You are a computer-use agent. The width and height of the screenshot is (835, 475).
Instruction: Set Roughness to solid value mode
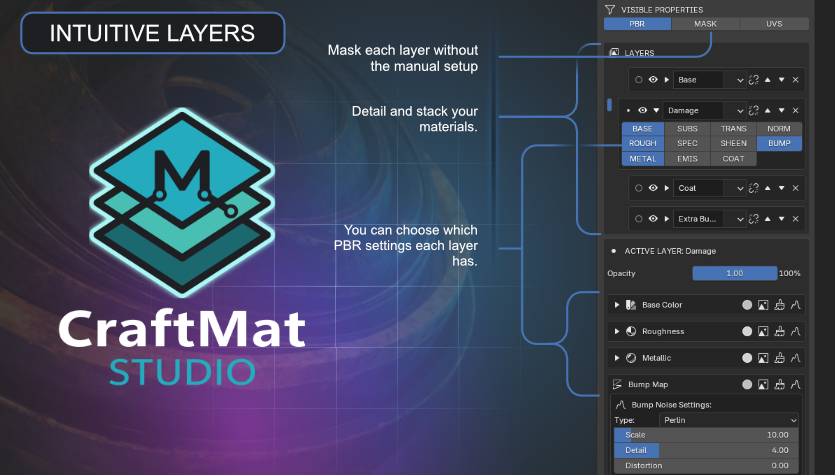[747, 331]
